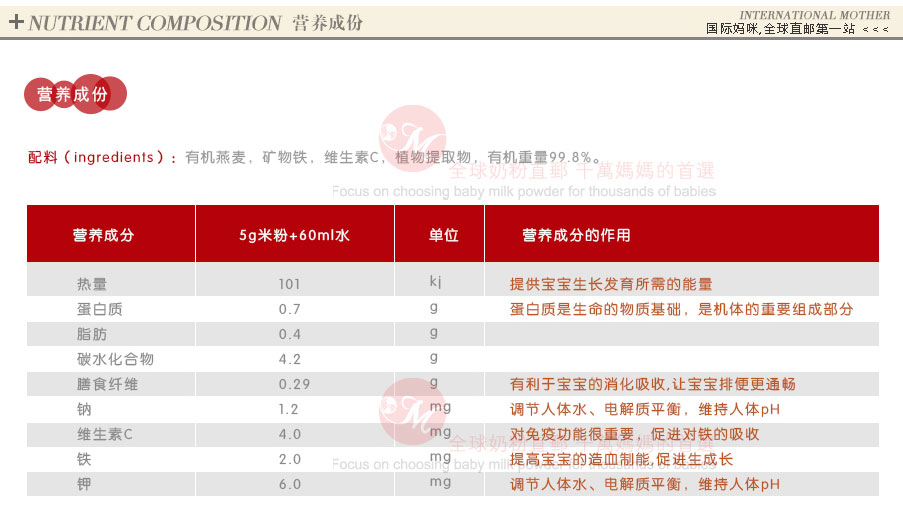Select the 营养成分的作用 column header
Image resolution: width=903 pixels, height=520 pixels.
pyautogui.click(x=576, y=235)
